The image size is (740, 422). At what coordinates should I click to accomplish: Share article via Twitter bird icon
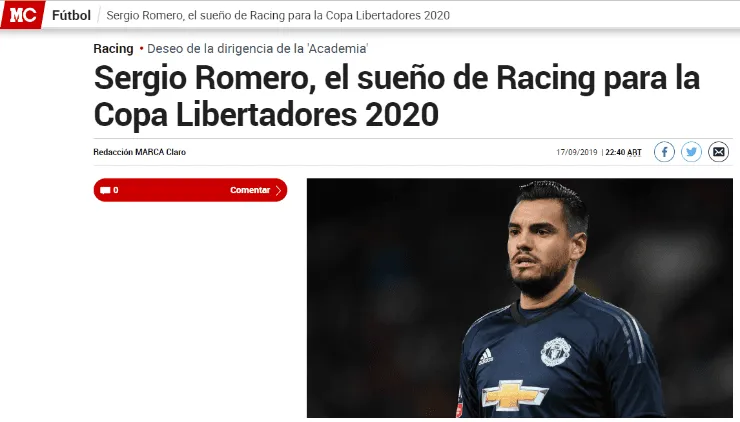(691, 152)
